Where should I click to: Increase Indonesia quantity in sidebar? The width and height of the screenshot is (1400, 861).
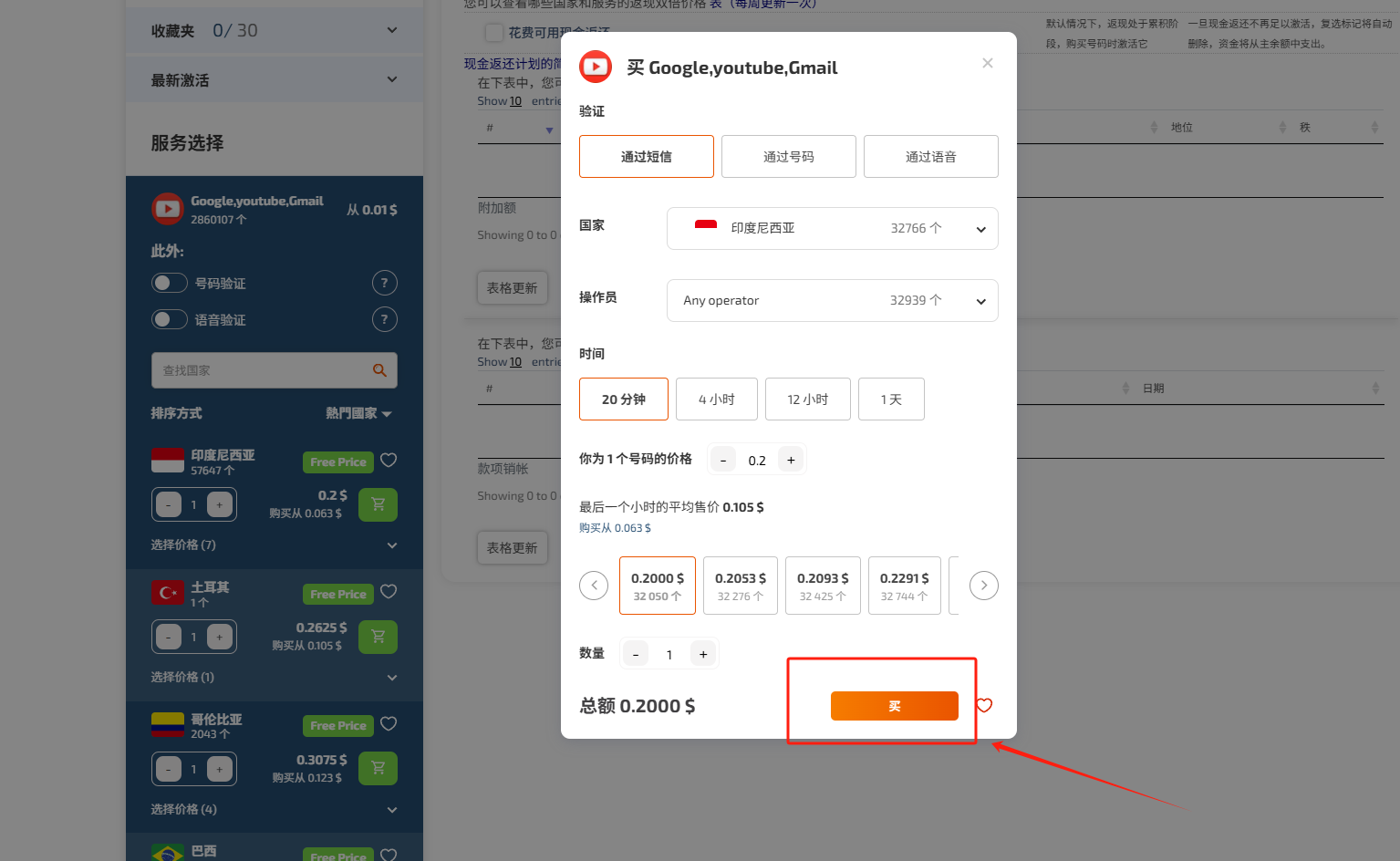220,504
